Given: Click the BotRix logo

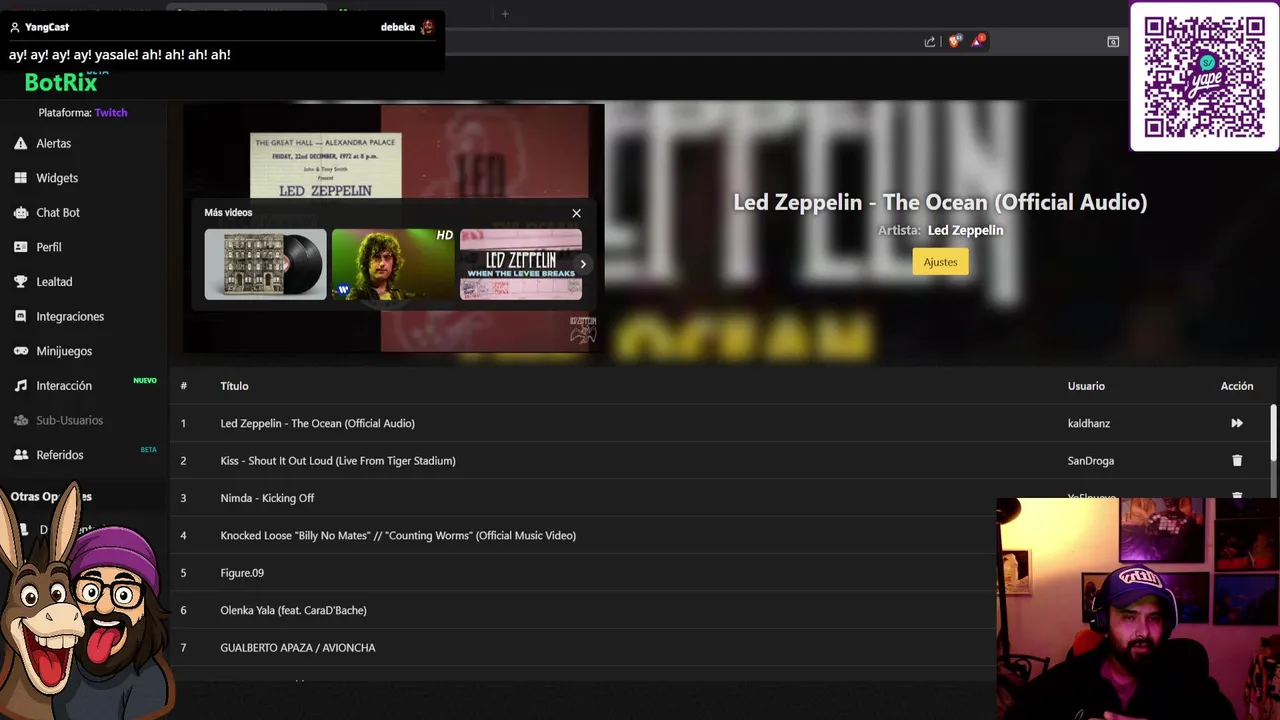Looking at the screenshot, I should point(61,82).
